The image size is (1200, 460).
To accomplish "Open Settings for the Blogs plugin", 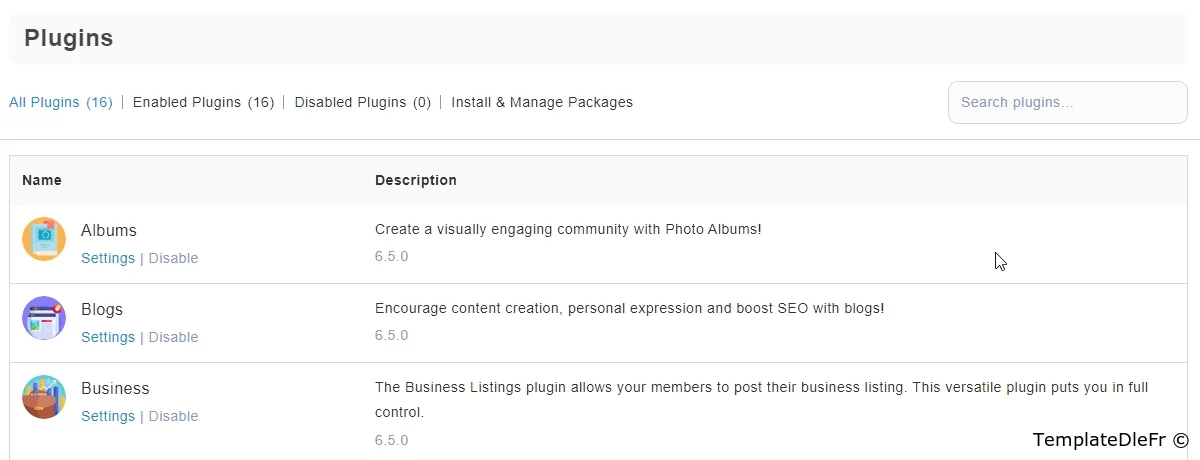I will point(108,337).
